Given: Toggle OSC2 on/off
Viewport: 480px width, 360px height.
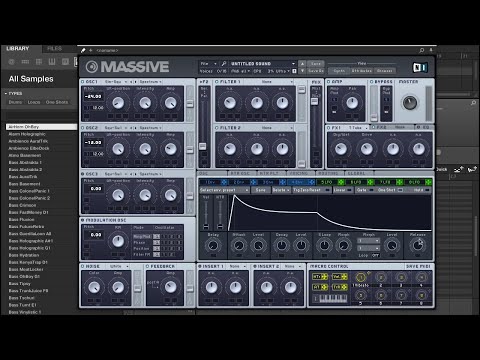Looking at the screenshot, I should point(83,128).
